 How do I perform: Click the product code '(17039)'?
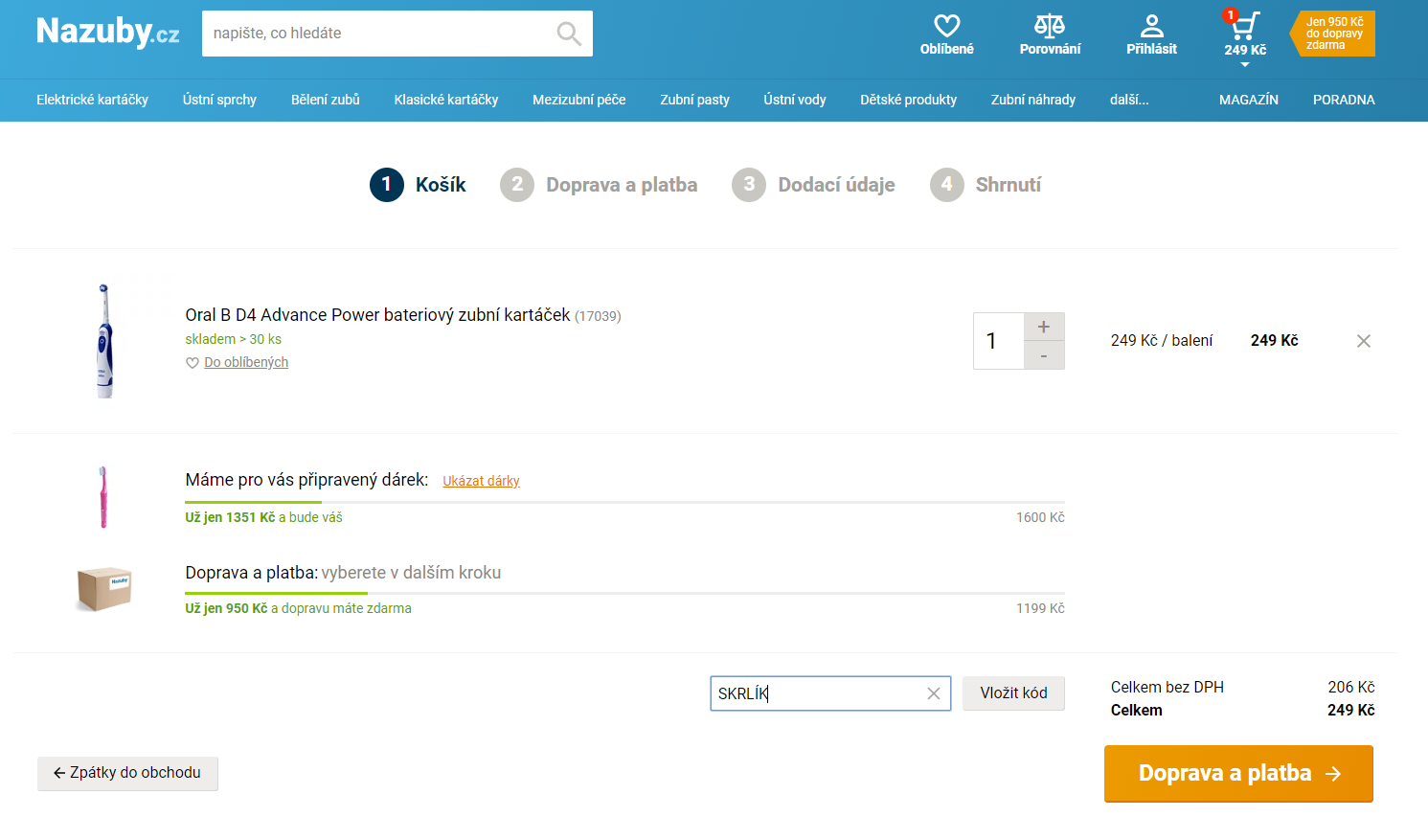click(598, 316)
